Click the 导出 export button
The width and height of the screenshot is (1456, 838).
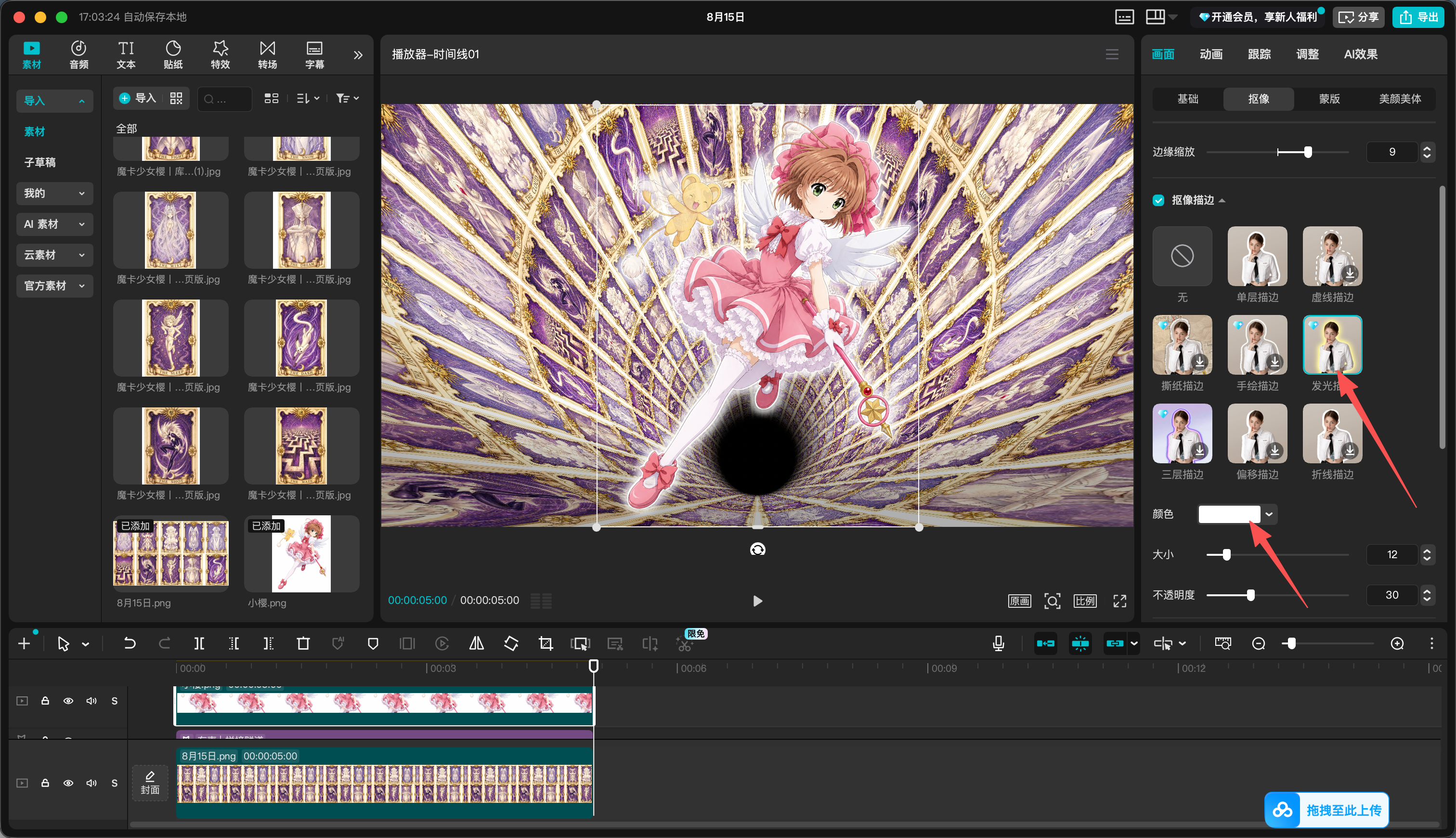tap(1418, 17)
